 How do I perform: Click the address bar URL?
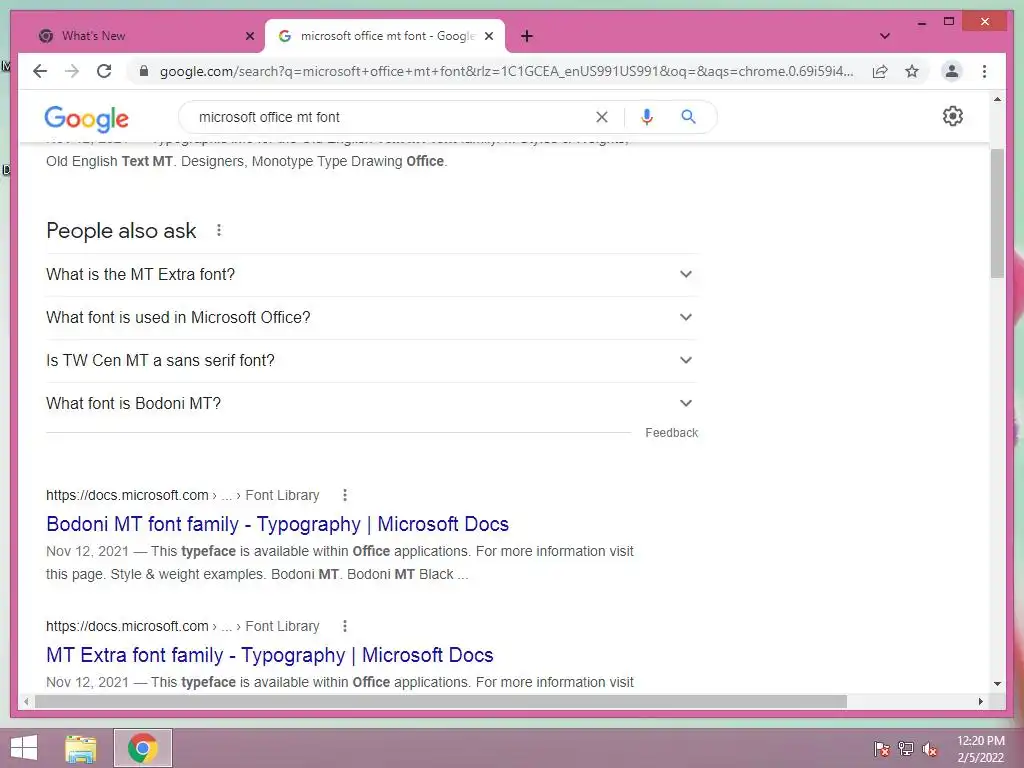click(506, 71)
